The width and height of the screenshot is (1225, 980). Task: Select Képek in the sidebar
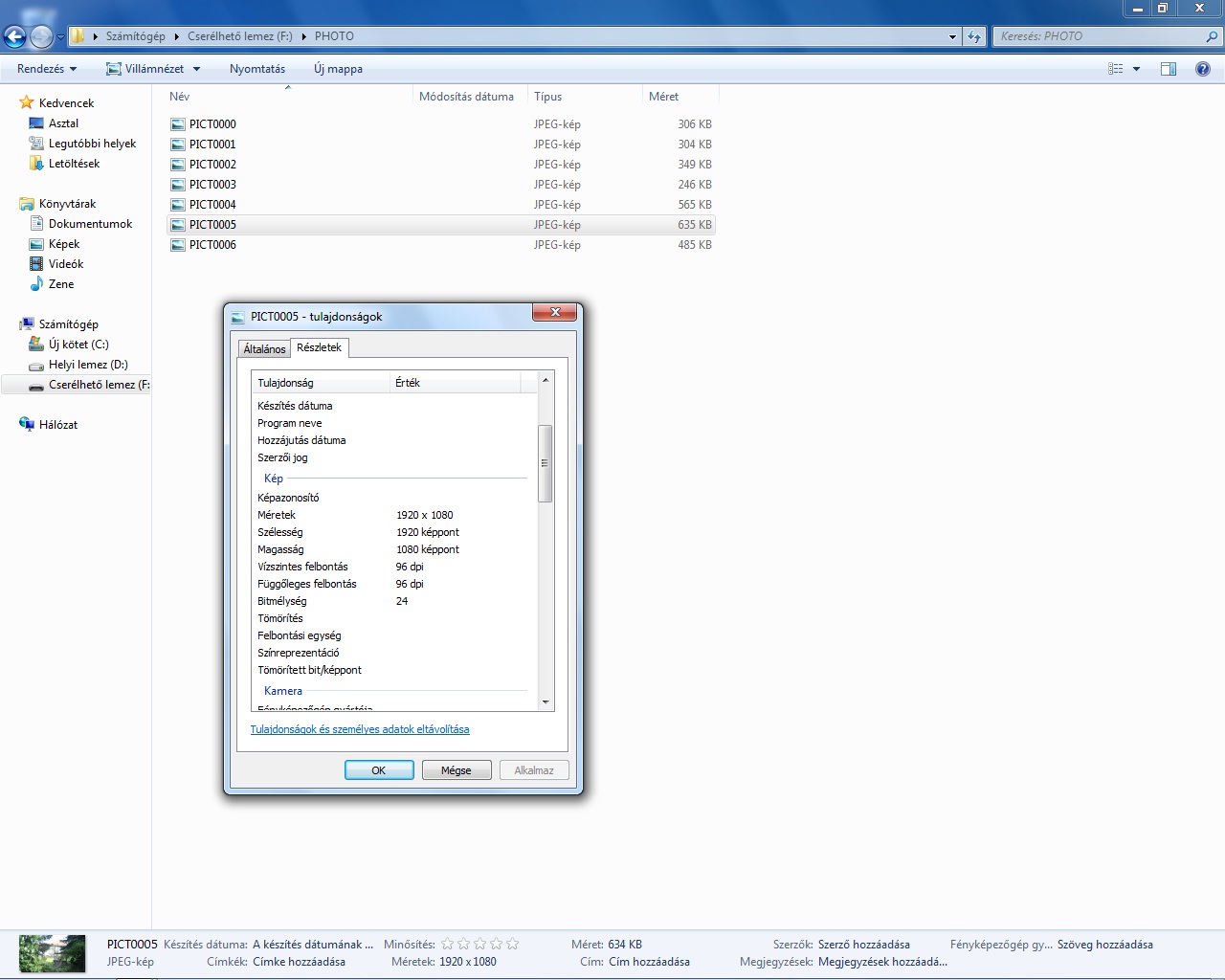click(x=64, y=244)
